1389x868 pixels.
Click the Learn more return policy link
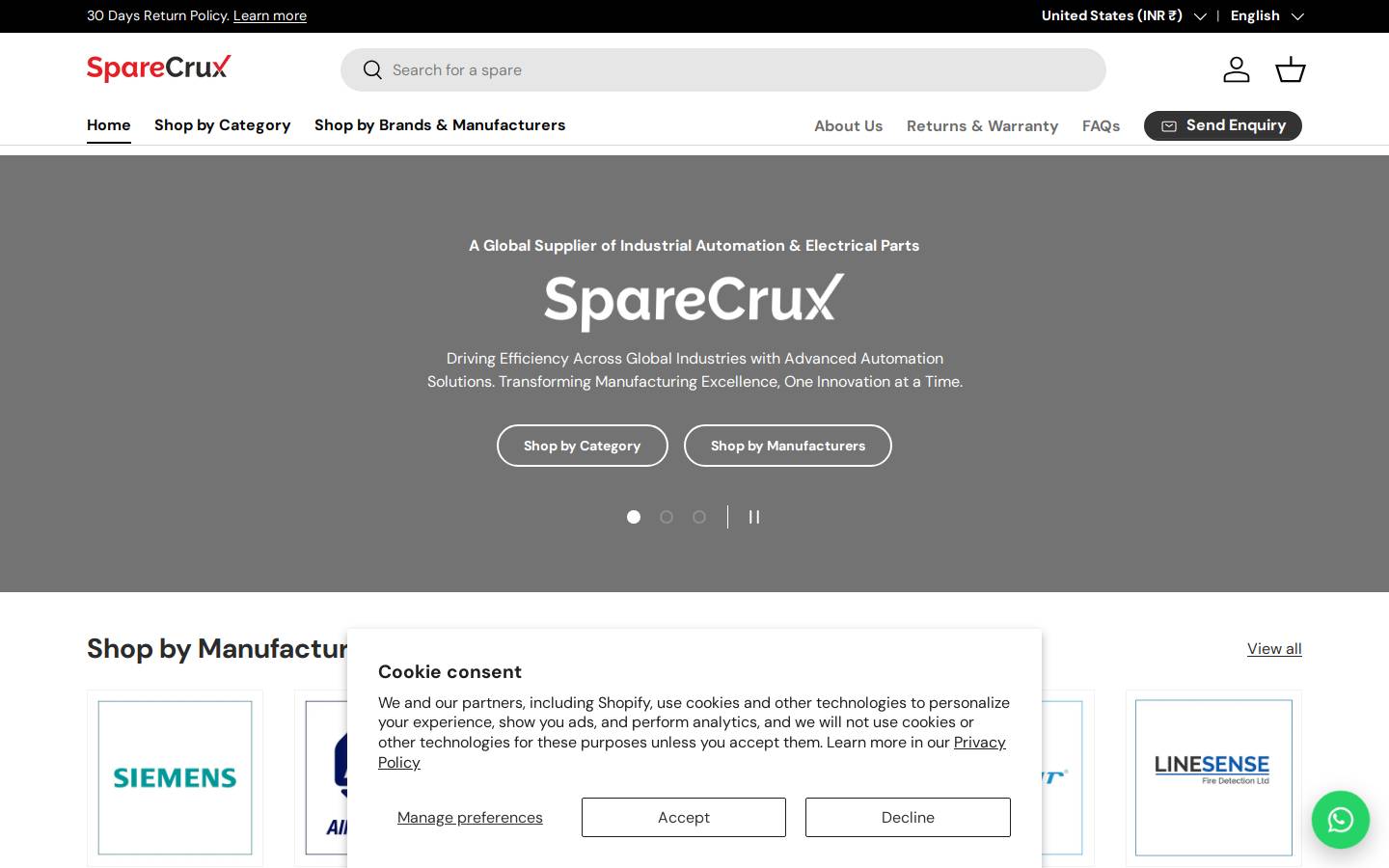pyautogui.click(x=270, y=15)
